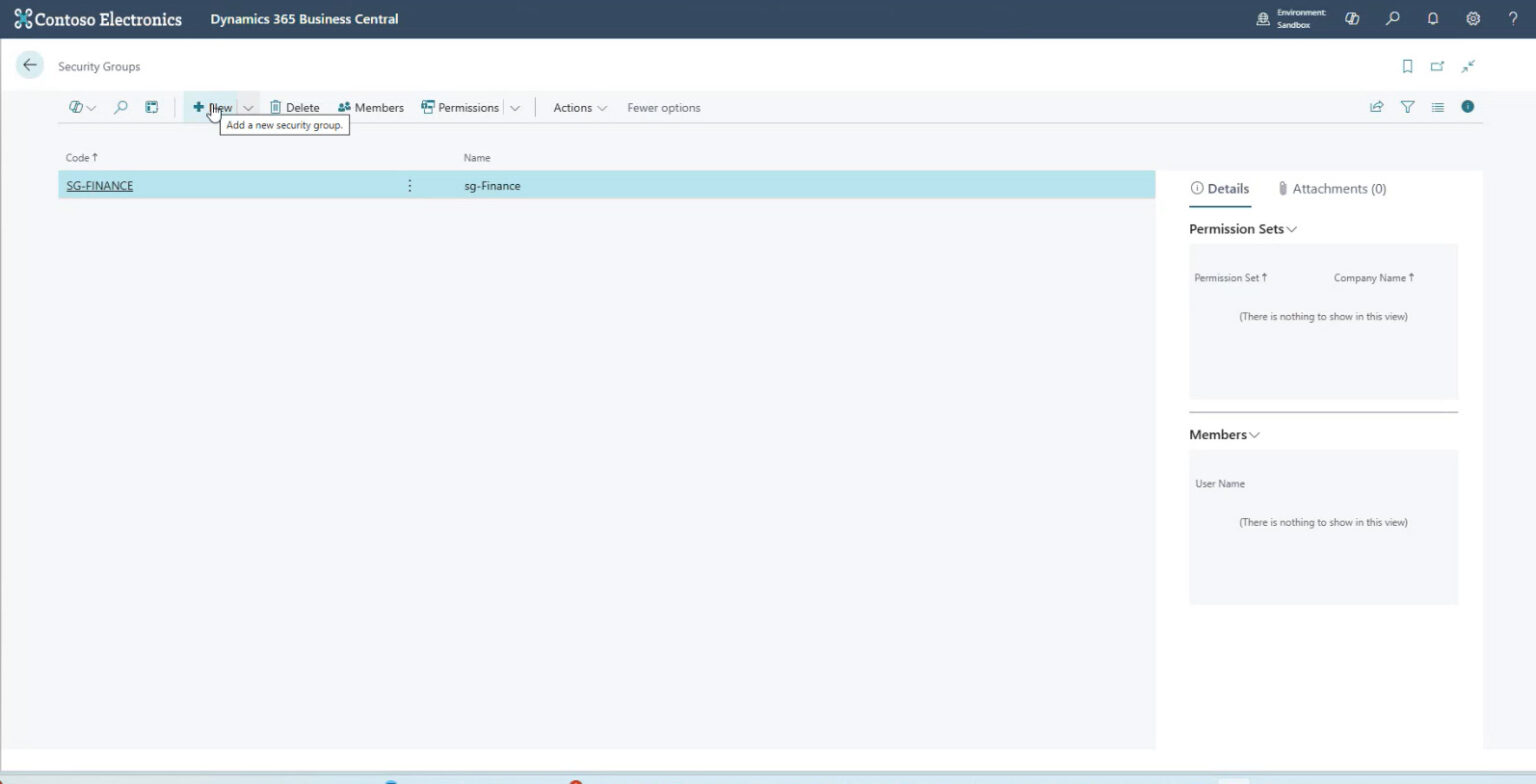Click the Dynamics 365 Copilot icon in the header
Screen dimensions: 1536x784
click(x=1352, y=19)
